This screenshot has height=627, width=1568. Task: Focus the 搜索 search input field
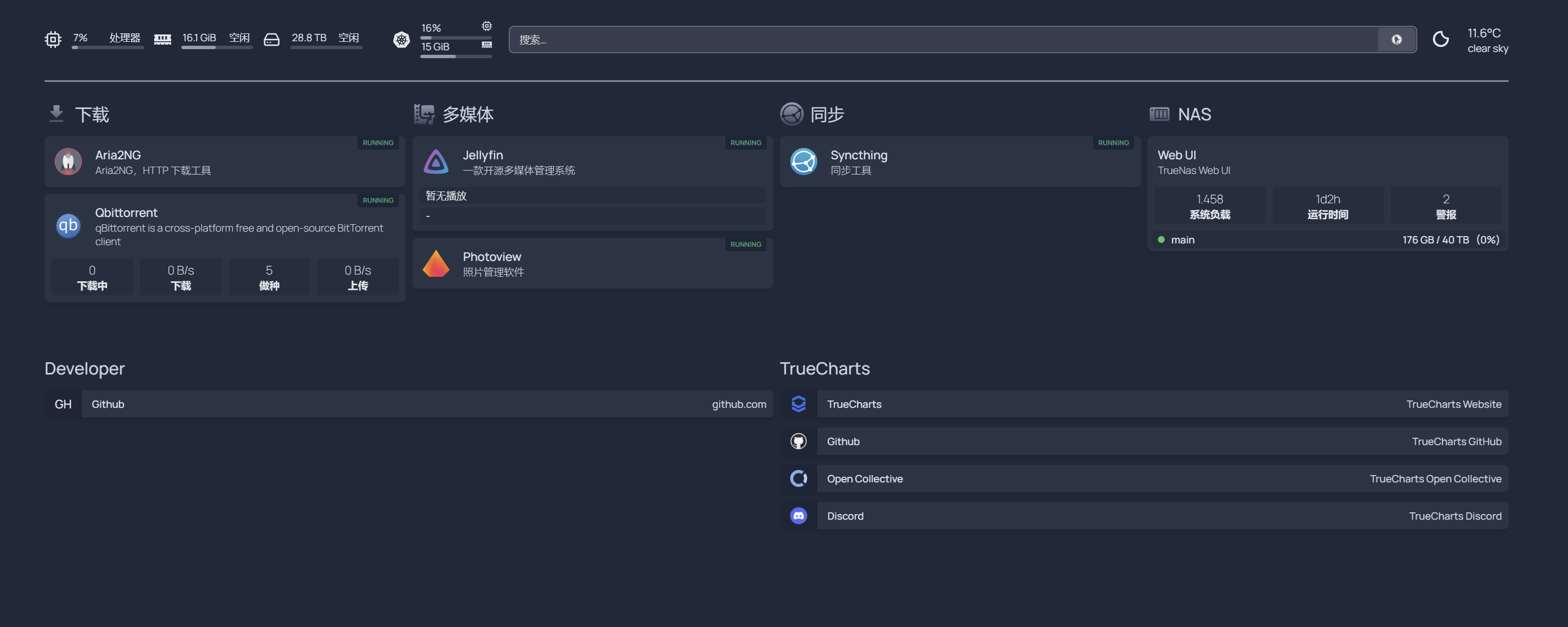[x=943, y=40]
